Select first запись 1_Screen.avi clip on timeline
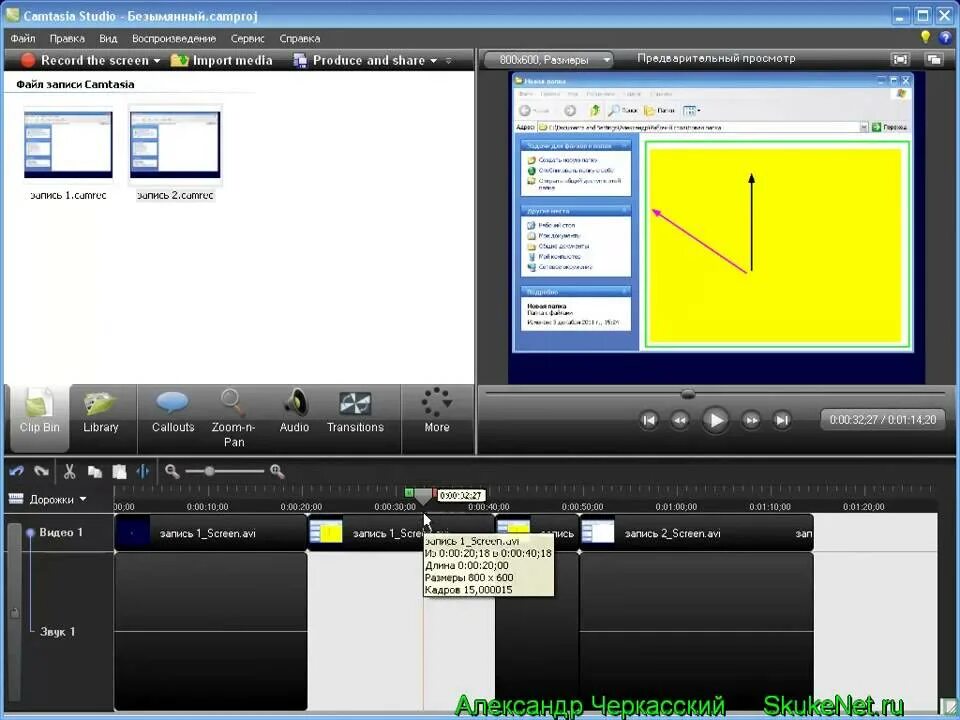Image resolution: width=960 pixels, height=720 pixels. (x=211, y=533)
